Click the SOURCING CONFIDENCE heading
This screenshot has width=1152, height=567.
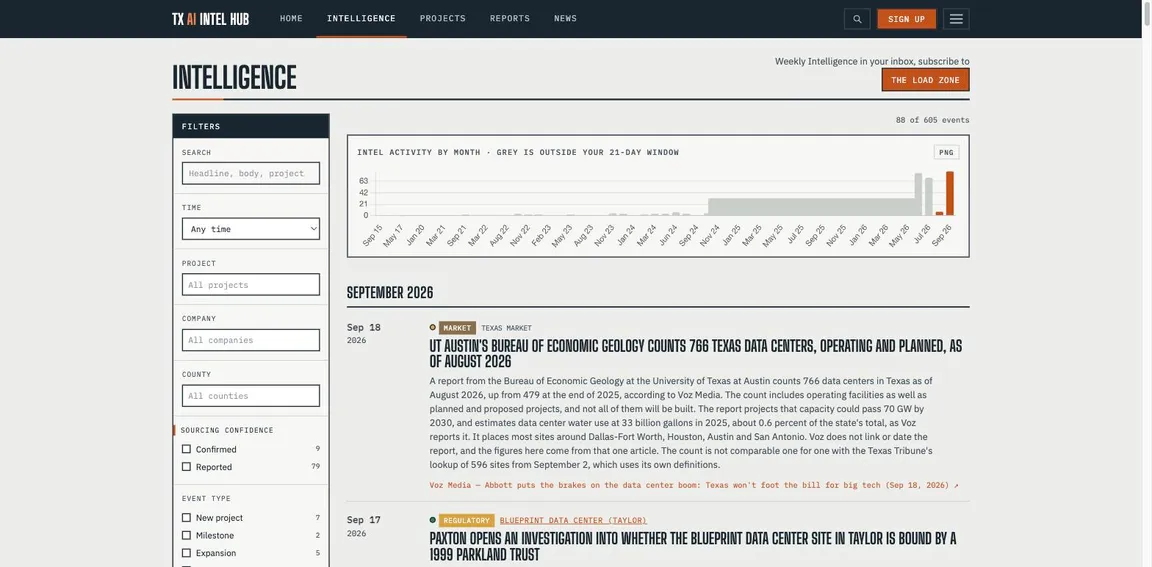(227, 430)
